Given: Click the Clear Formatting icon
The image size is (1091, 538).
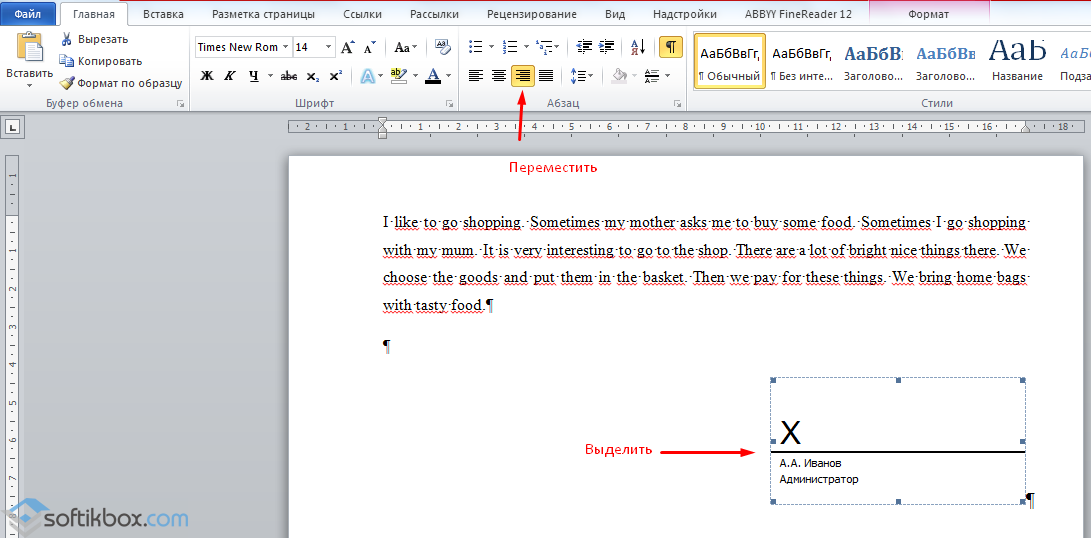Looking at the screenshot, I should click(x=442, y=47).
